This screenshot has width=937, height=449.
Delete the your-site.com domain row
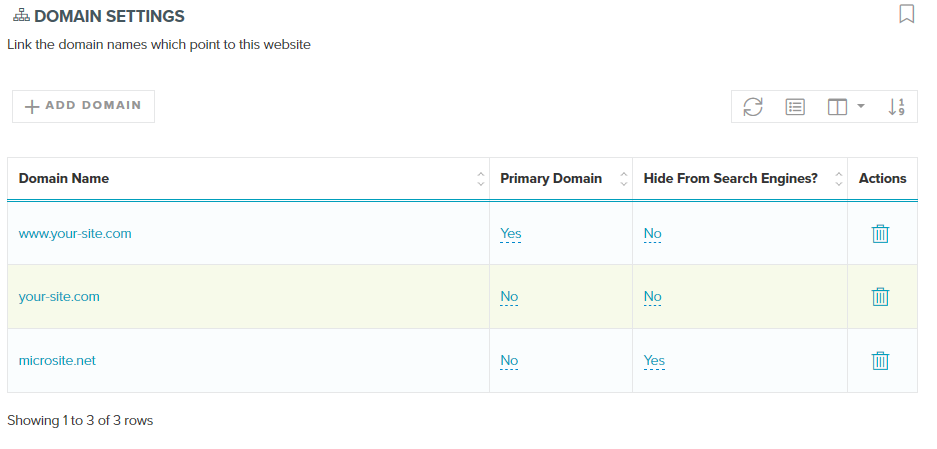click(x=880, y=297)
